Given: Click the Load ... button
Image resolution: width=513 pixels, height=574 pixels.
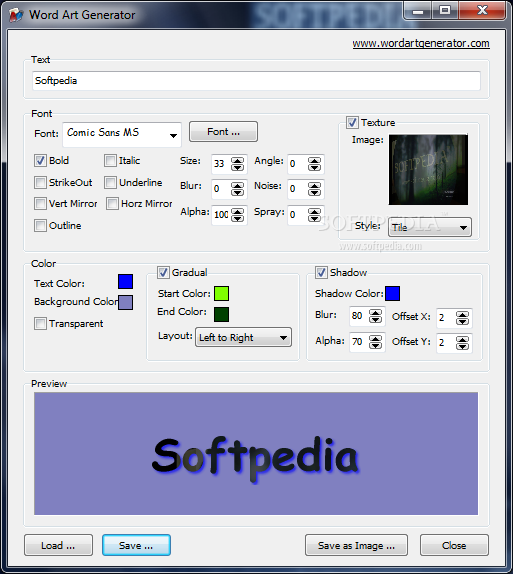Looking at the screenshot, I should pos(58,545).
